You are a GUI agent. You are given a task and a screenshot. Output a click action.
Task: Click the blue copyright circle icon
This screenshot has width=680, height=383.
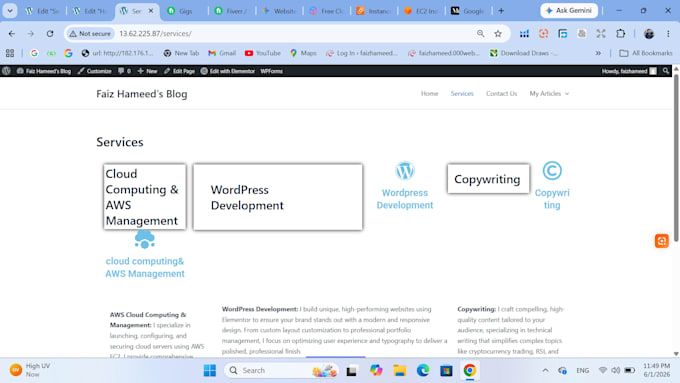click(x=552, y=170)
